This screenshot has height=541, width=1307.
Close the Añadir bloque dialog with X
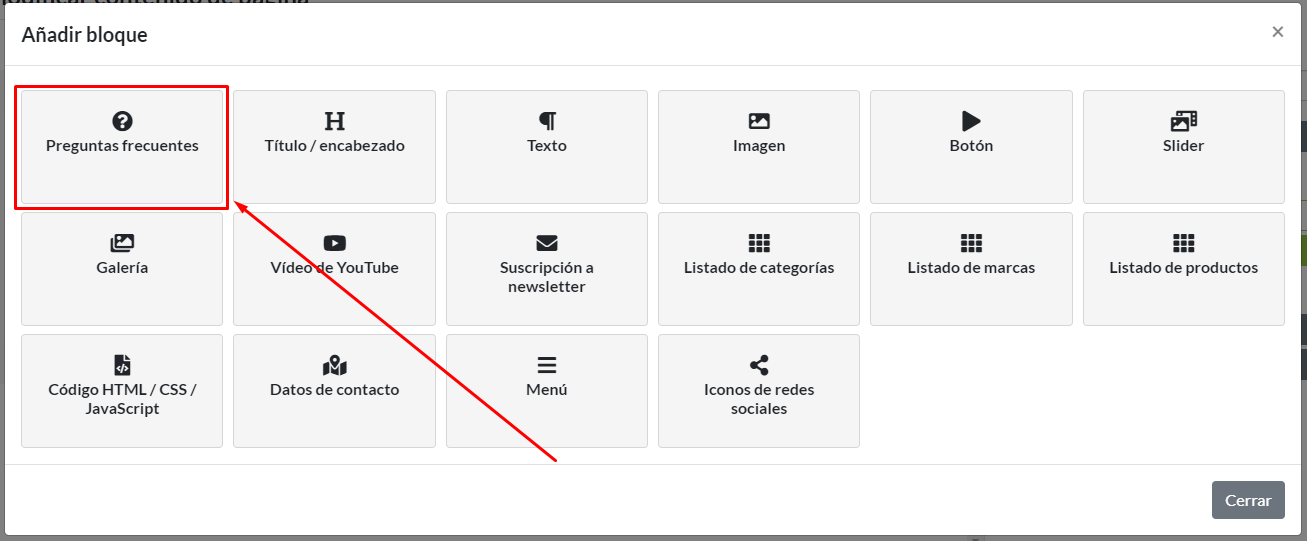pyautogui.click(x=1277, y=32)
